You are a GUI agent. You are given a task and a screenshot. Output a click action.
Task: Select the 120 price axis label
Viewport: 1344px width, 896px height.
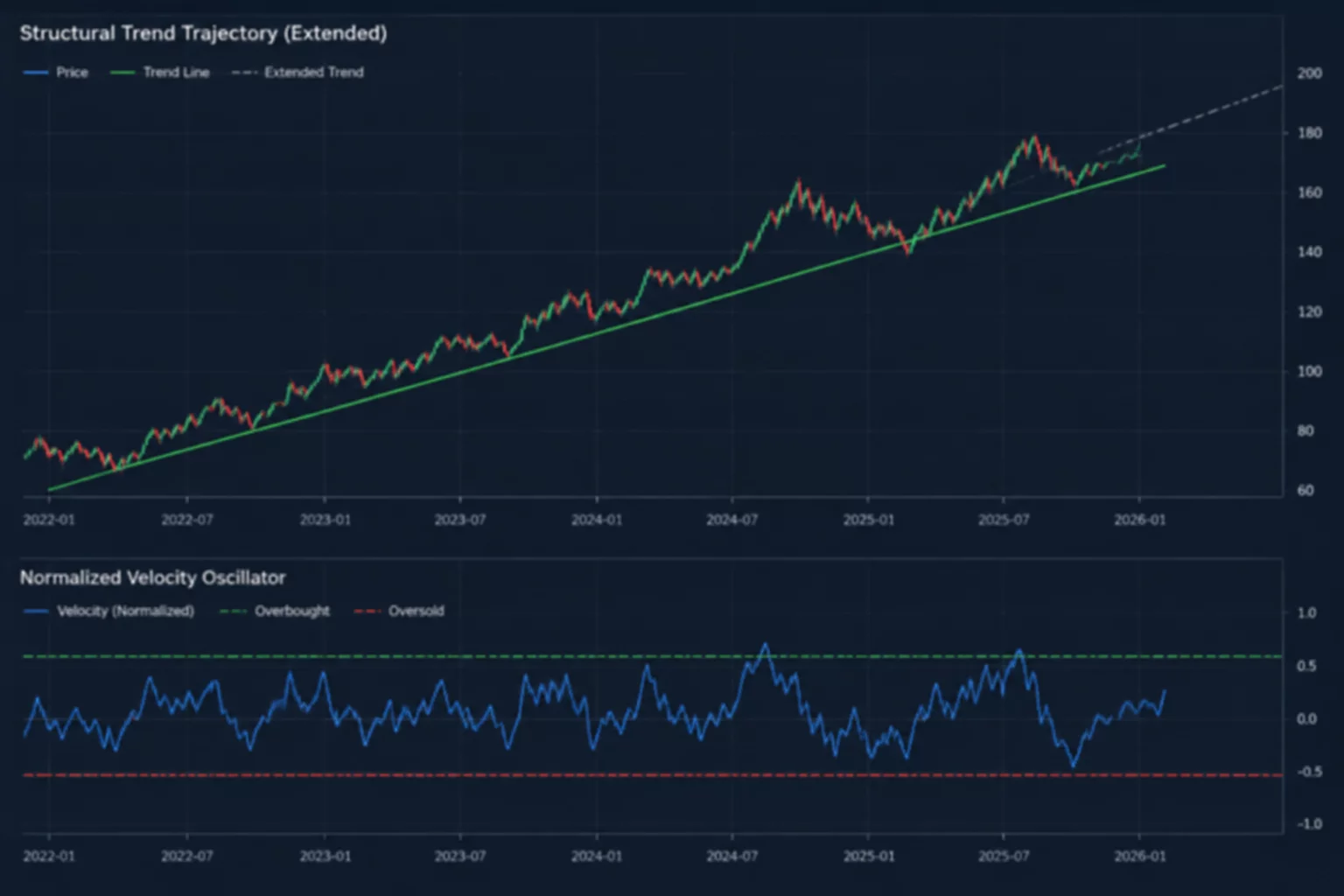[x=1309, y=311]
